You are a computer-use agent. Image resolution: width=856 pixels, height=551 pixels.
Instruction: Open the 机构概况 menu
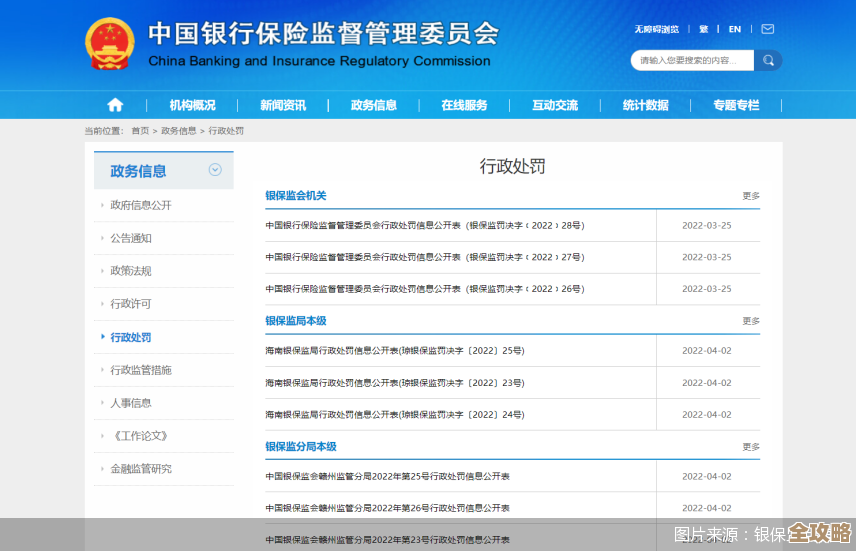[x=192, y=105]
